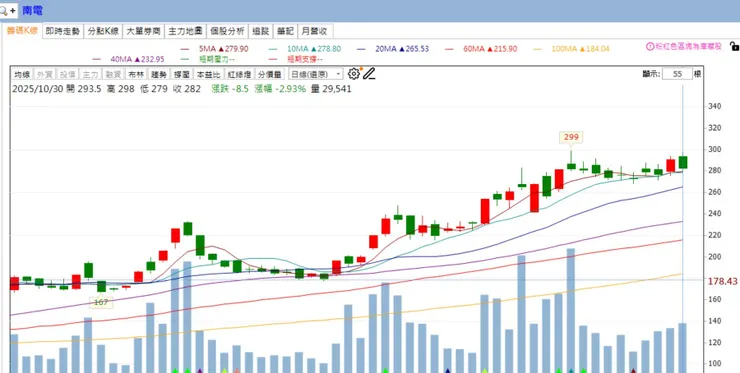Click the 40MA legend line swatch
Screen dimensions: 740x373
click(x=96, y=59)
